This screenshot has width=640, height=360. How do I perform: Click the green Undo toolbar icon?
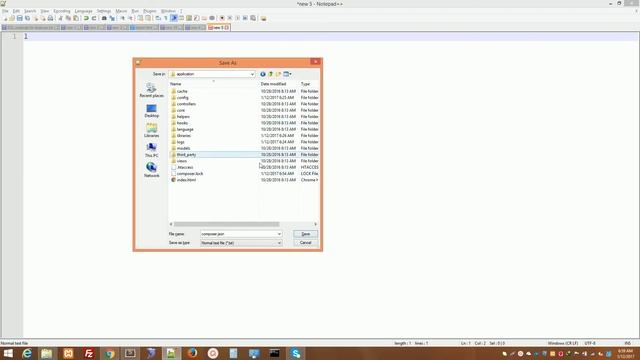86,18
